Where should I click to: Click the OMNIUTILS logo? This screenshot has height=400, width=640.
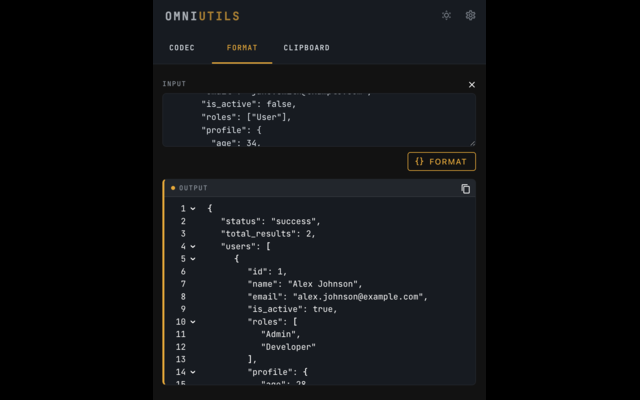pos(202,16)
